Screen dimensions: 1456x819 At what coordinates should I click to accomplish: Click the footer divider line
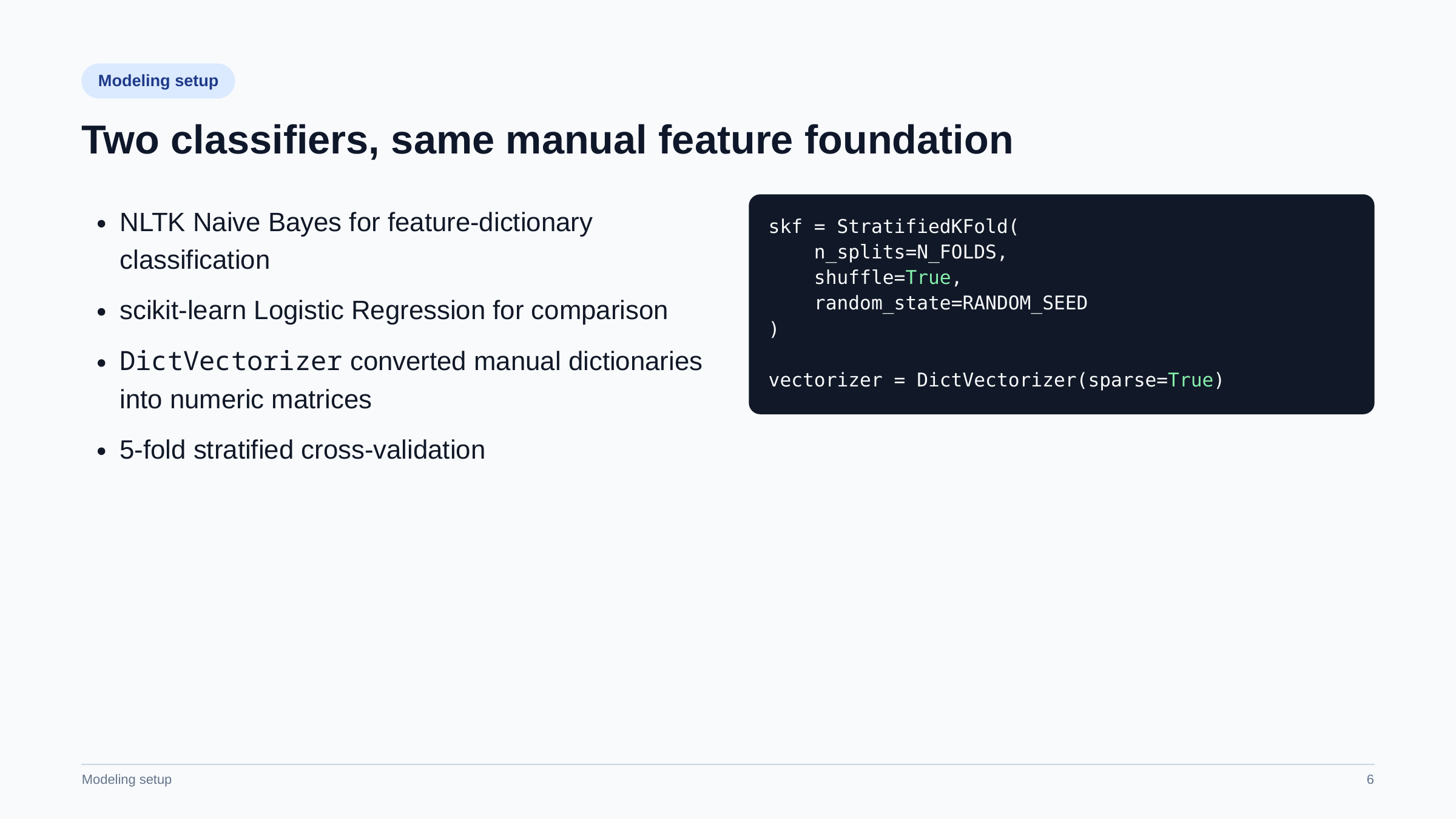[728, 764]
